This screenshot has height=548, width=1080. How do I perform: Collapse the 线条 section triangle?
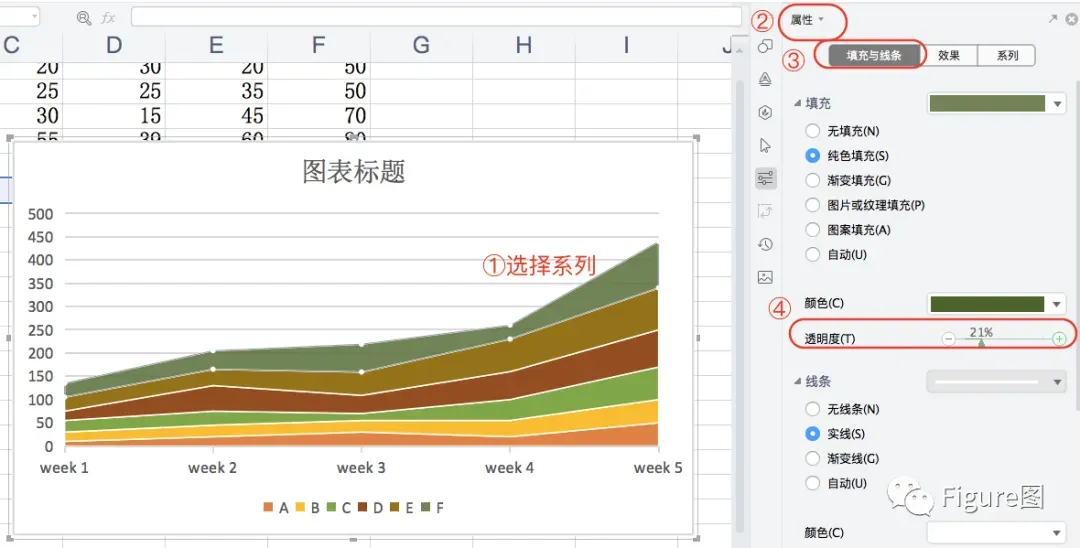point(798,381)
